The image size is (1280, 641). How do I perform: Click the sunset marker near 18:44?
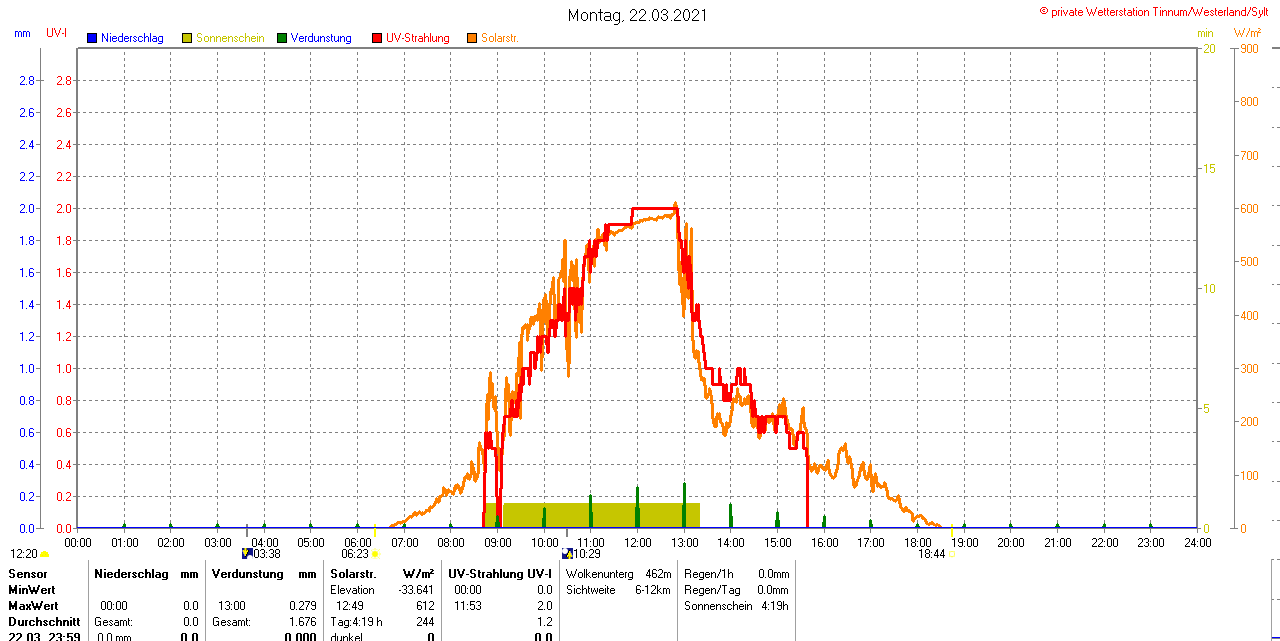click(952, 553)
